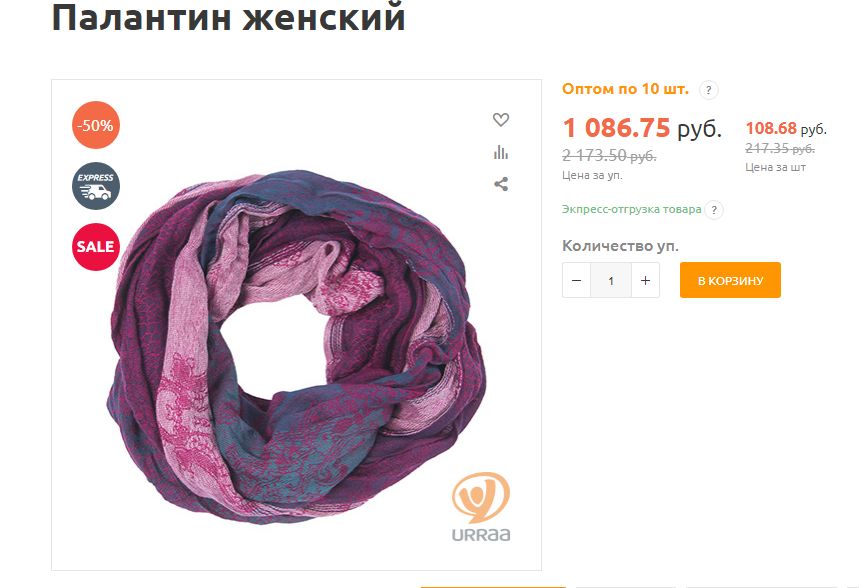
Task: Open the share icon on the product image
Action: pos(501,184)
